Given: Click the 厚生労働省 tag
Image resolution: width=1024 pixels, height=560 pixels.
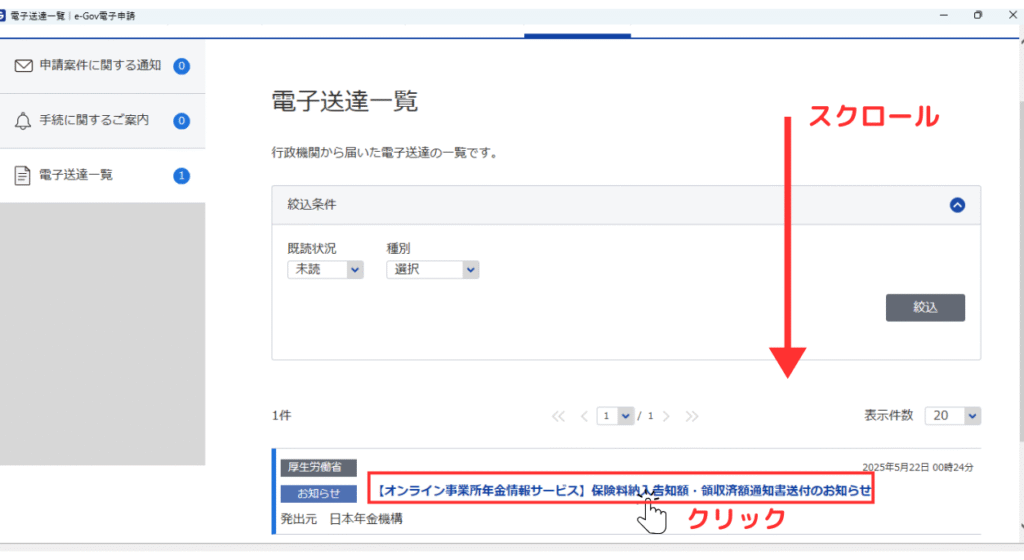Looking at the screenshot, I should [x=319, y=467].
